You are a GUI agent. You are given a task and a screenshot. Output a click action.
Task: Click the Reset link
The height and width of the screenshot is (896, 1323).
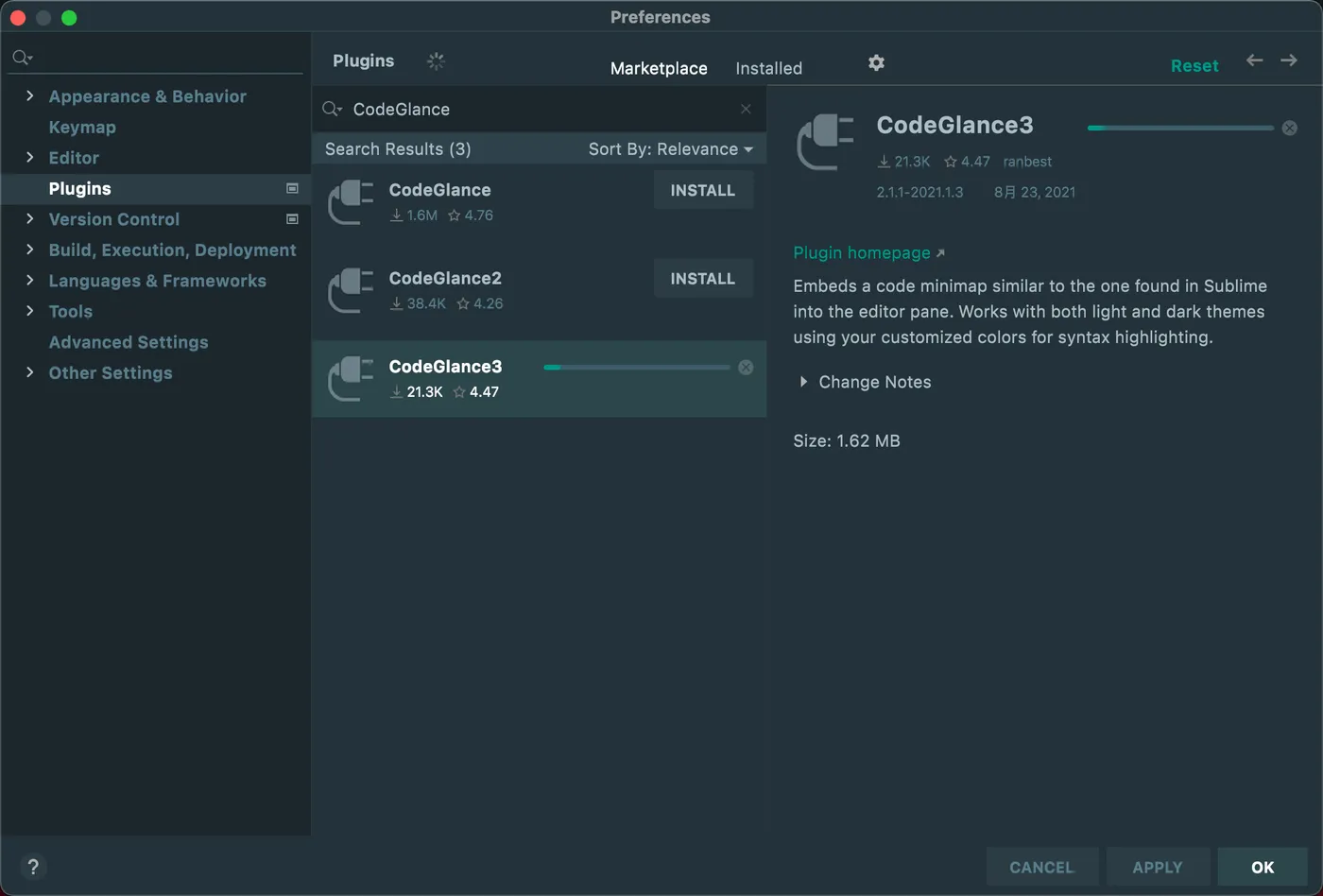coord(1194,65)
